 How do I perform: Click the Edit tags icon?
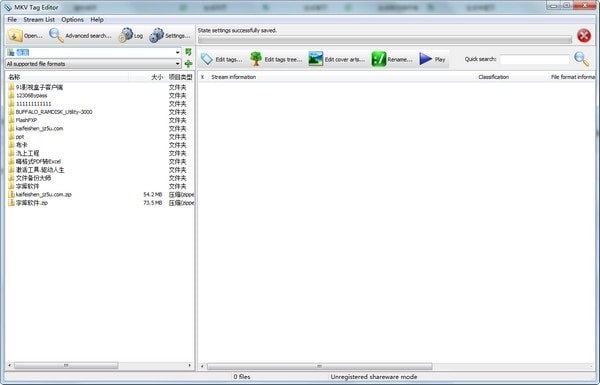[x=207, y=59]
